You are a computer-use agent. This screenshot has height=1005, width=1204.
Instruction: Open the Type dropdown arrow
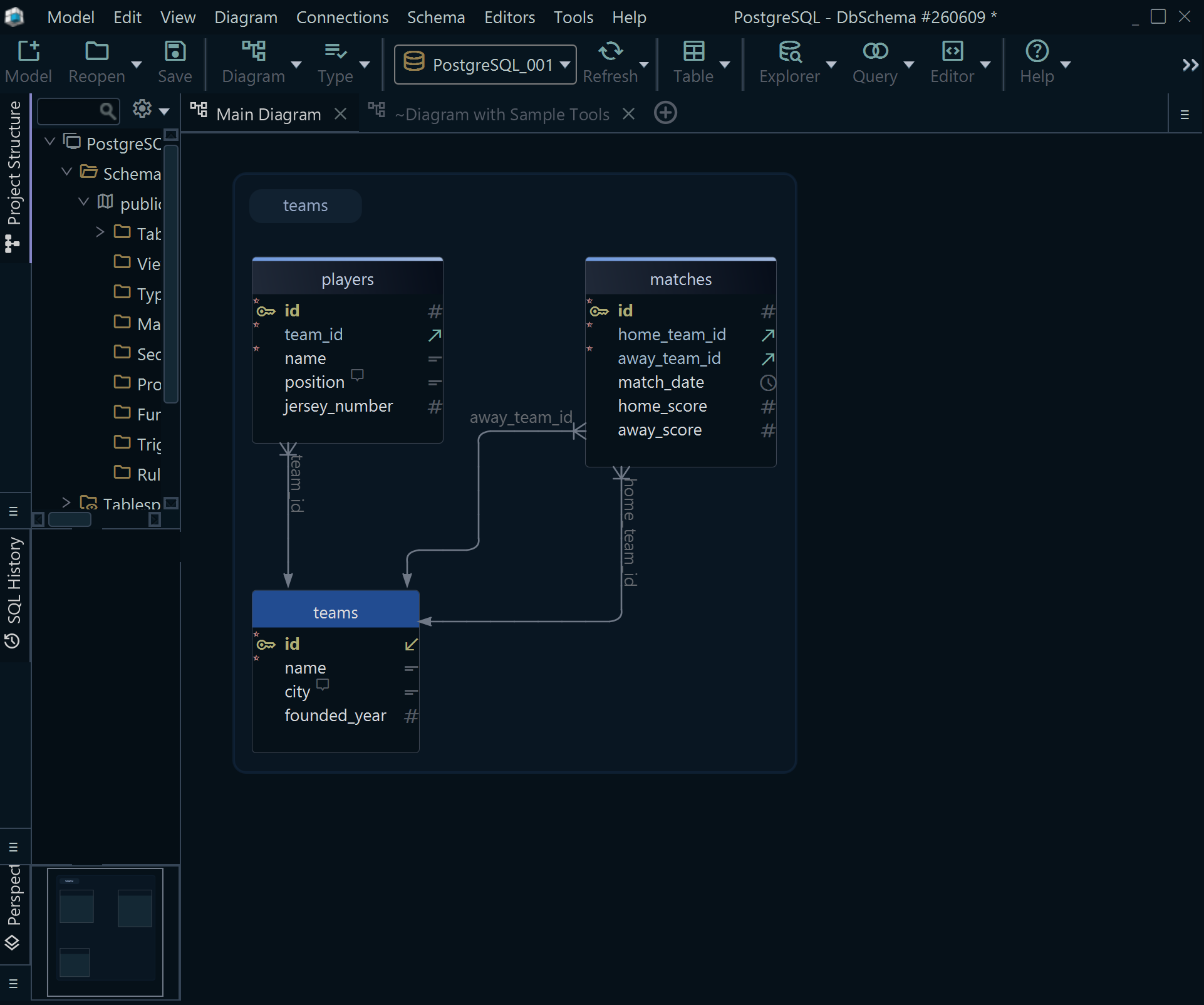coord(365,65)
